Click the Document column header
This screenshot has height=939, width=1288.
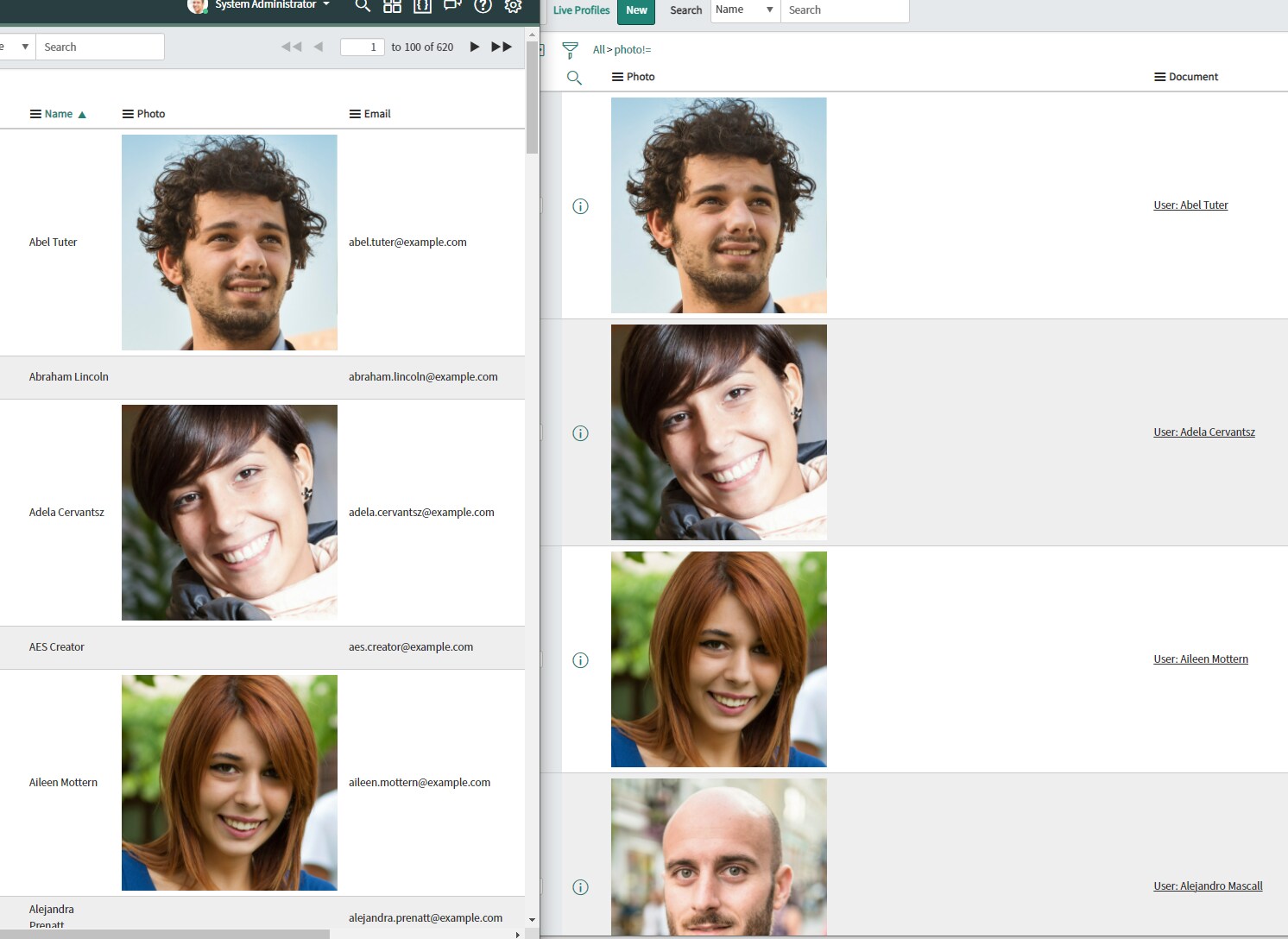[1194, 77]
